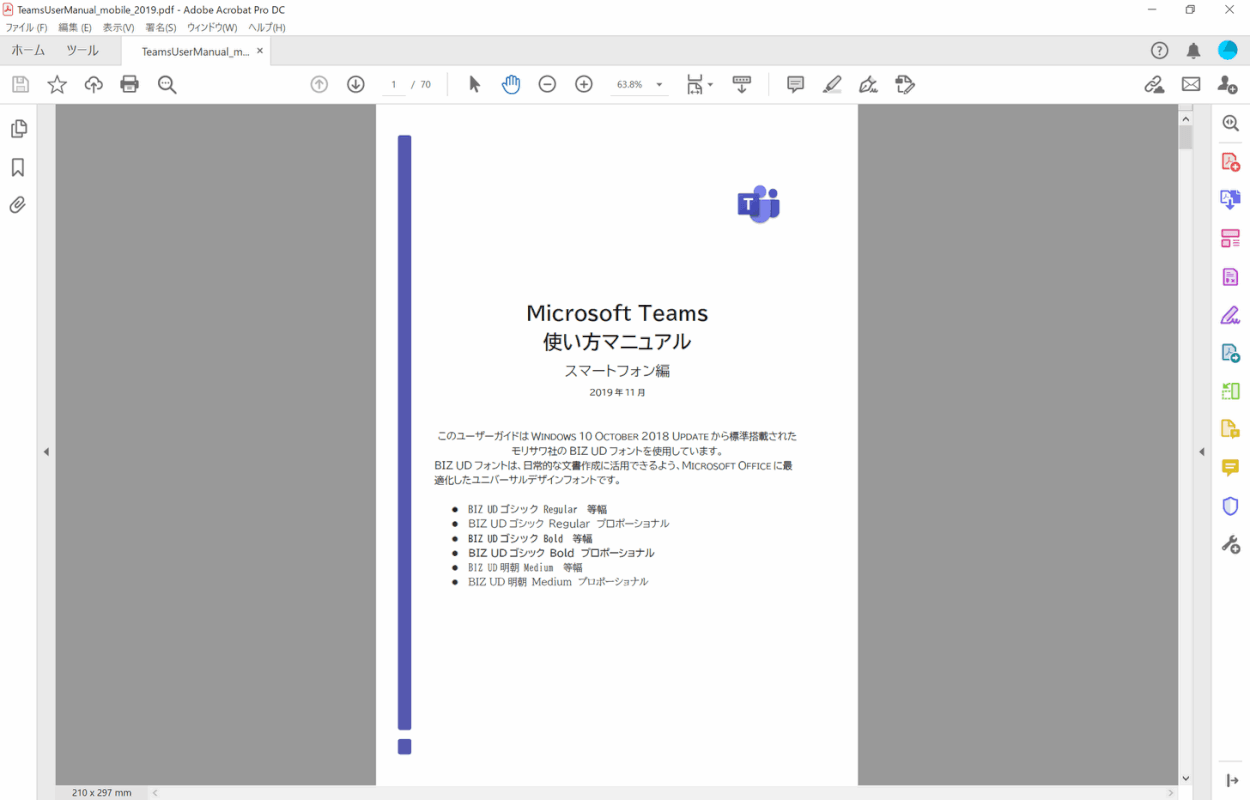The image size is (1250, 800).
Task: Open the page thumbnails panel
Action: tap(18, 129)
